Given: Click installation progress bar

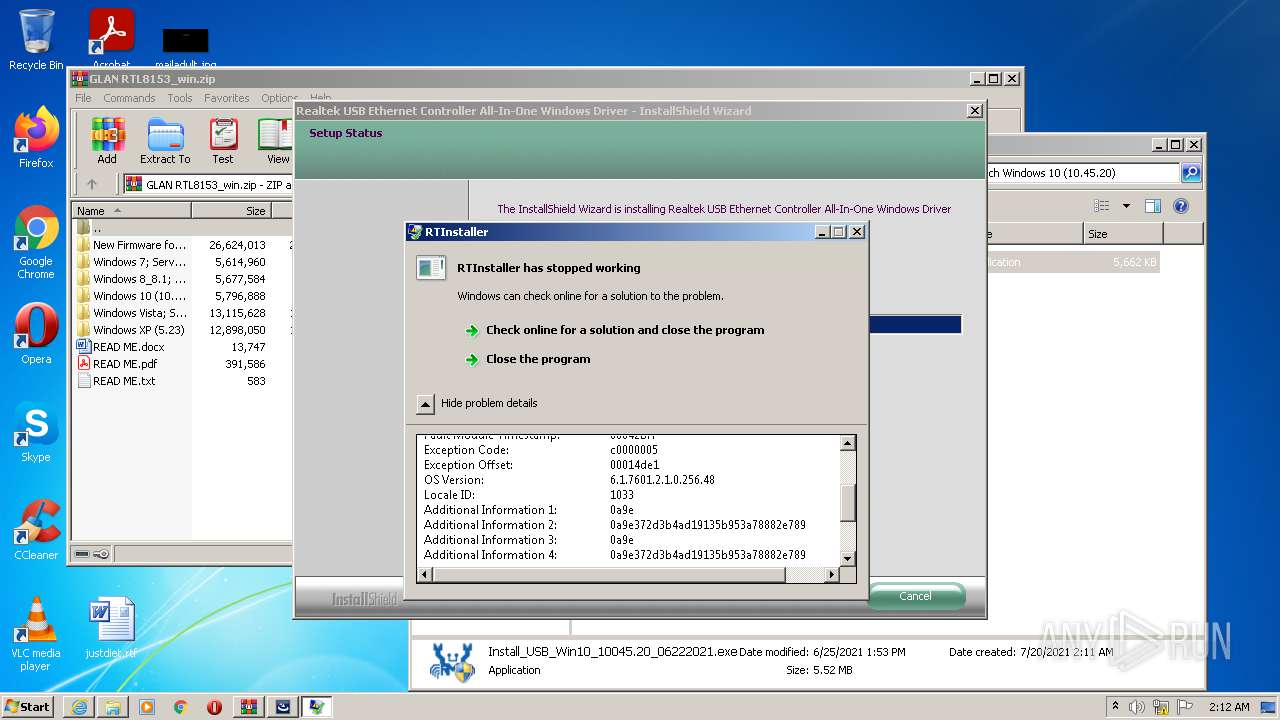Looking at the screenshot, I should pyautogui.click(x=915, y=325).
